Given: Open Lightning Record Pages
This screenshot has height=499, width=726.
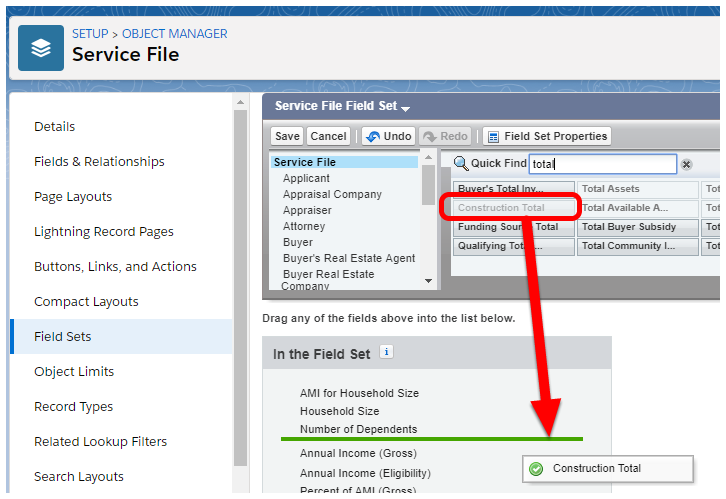Looking at the screenshot, I should (x=104, y=231).
